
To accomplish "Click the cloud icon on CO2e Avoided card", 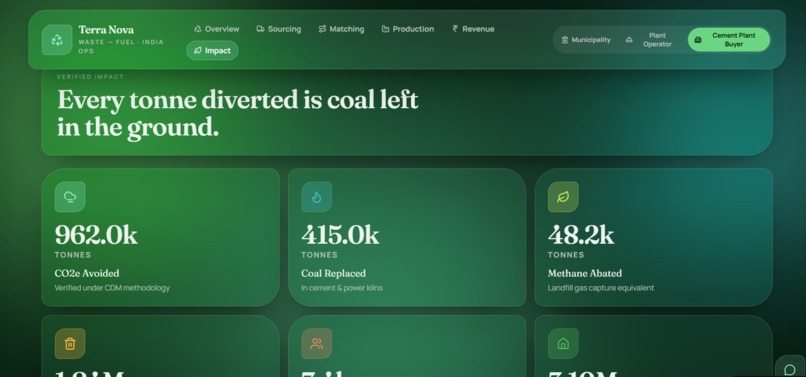I will pos(70,196).
